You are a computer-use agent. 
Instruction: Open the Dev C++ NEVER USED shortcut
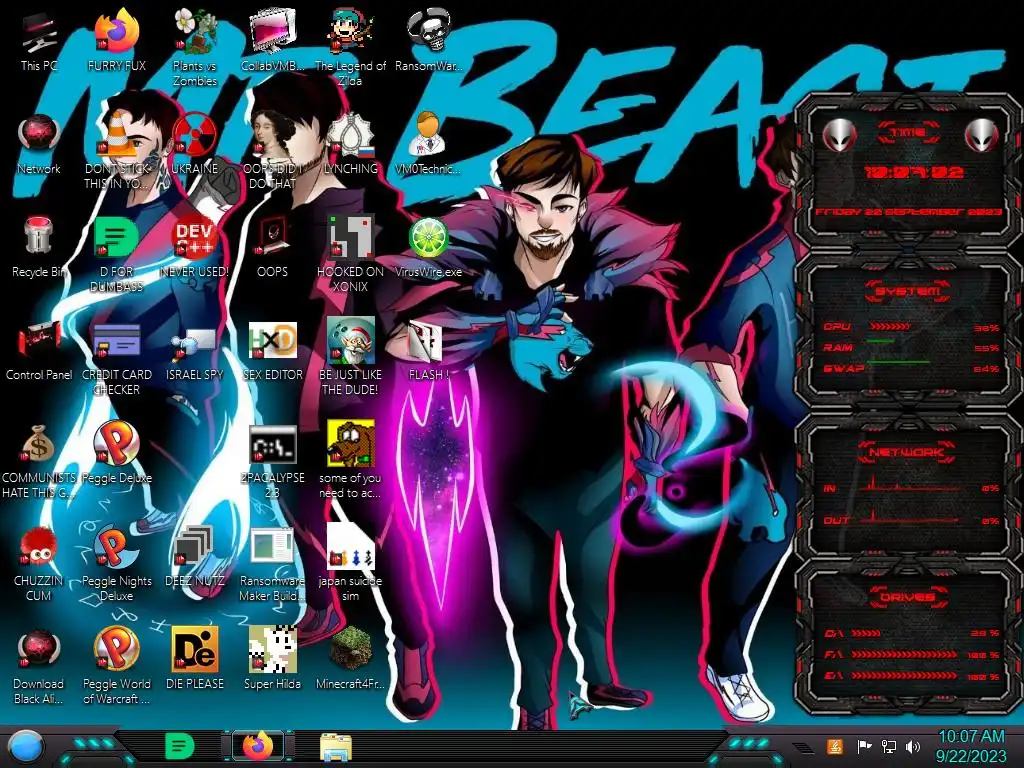coord(195,247)
